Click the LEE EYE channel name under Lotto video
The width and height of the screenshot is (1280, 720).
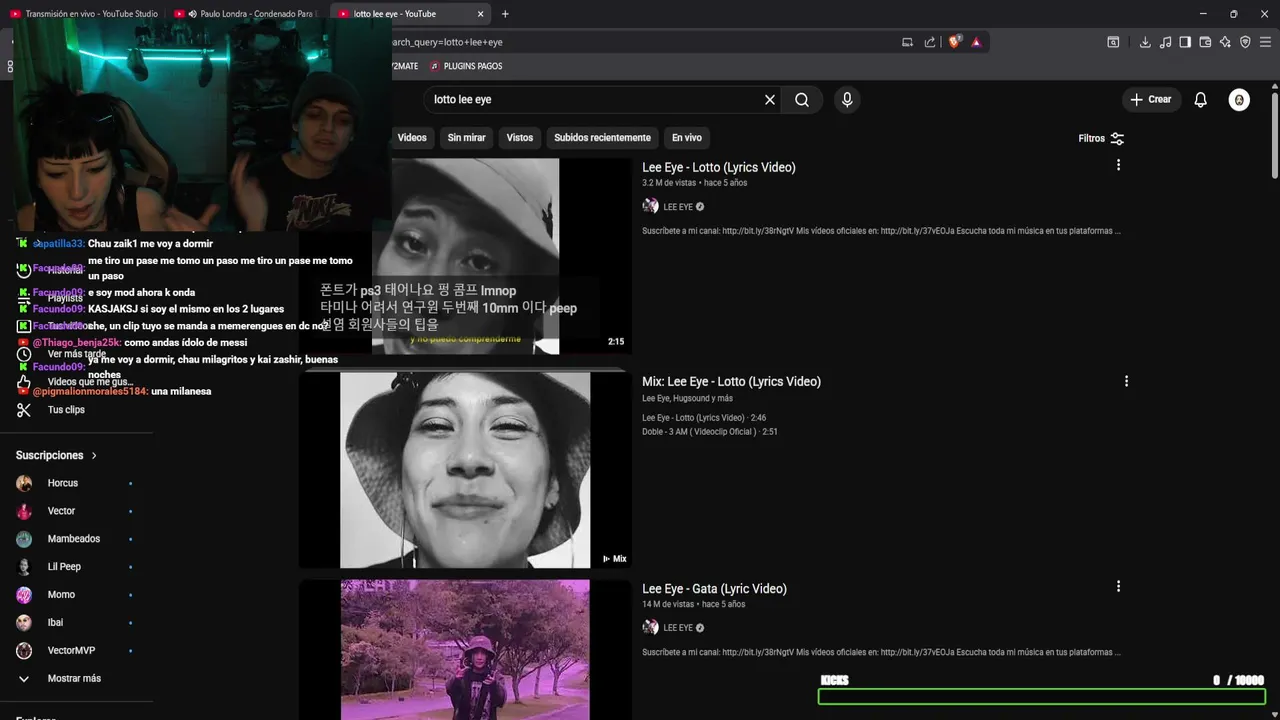coord(678,207)
